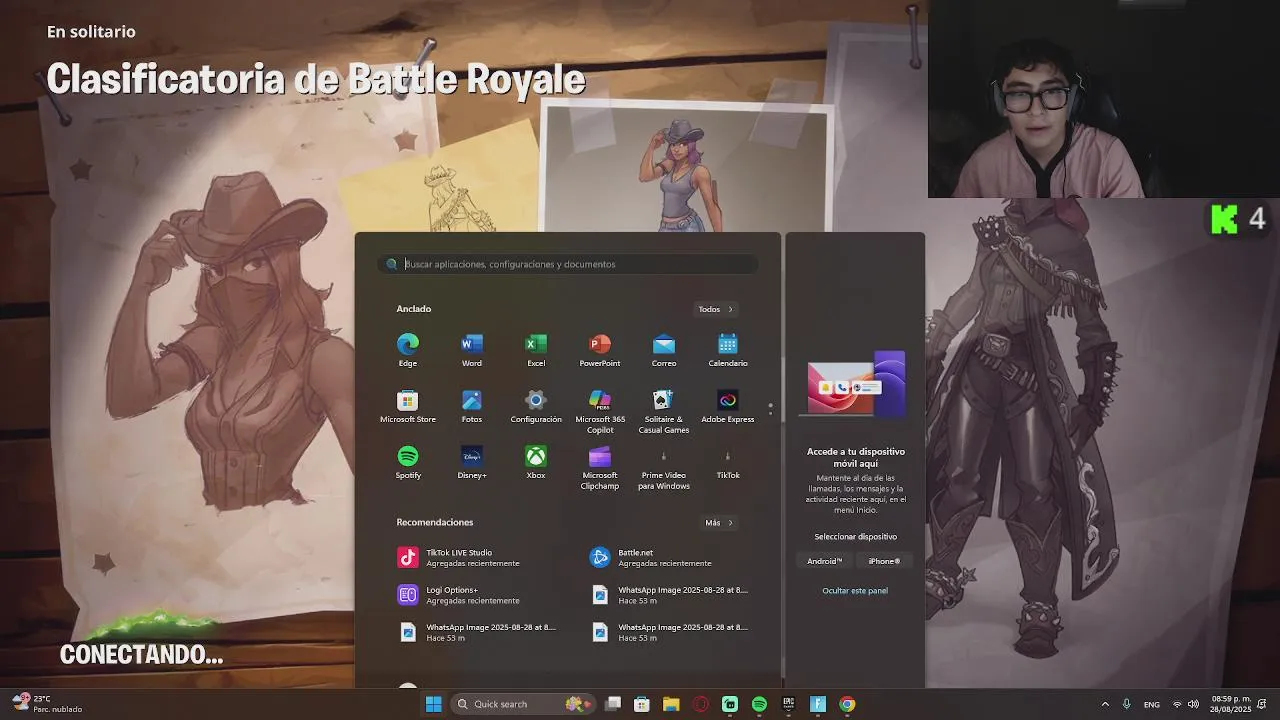
Task: Focus Start menu search field
Action: click(x=568, y=264)
